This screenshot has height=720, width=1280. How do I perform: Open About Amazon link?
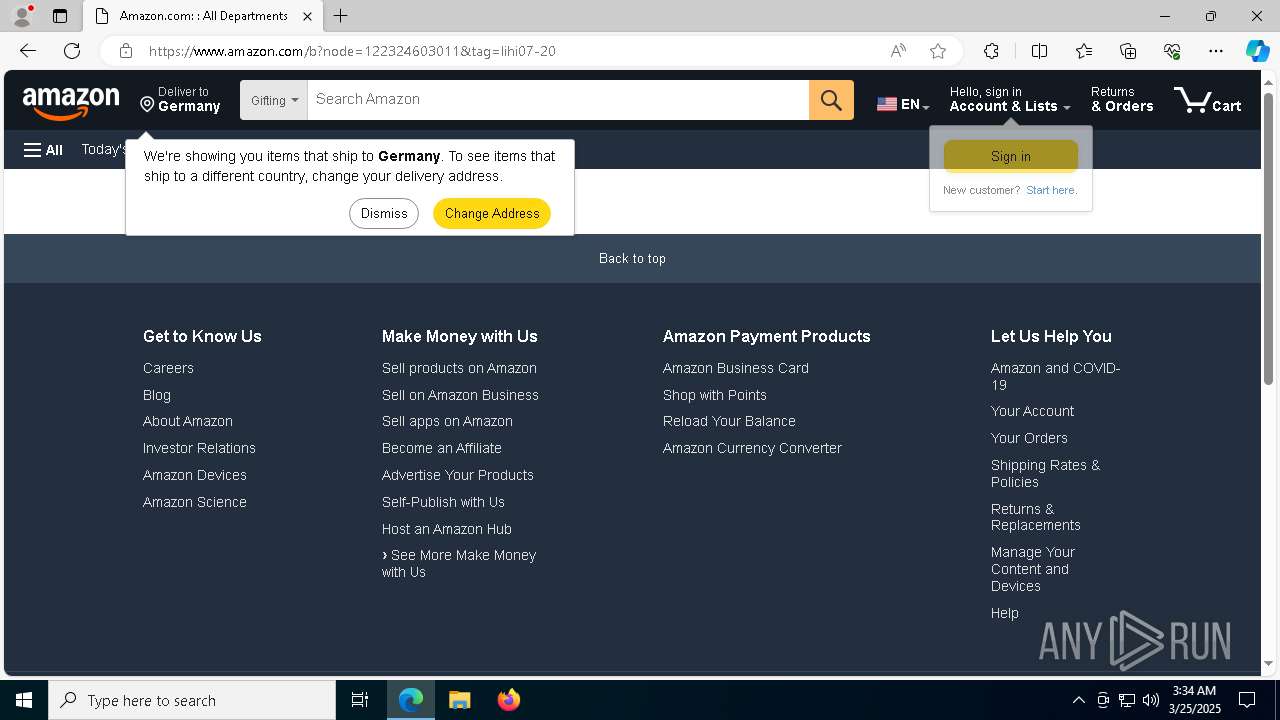pos(188,421)
